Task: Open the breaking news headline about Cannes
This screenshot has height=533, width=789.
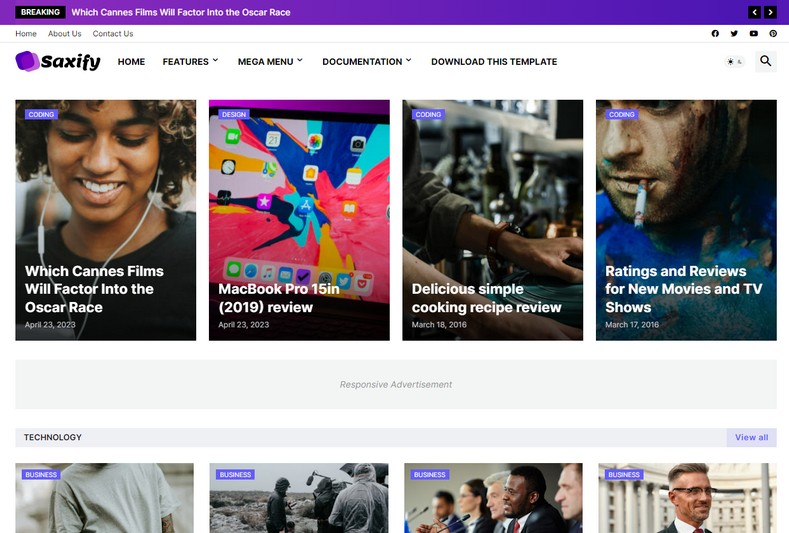Action: [181, 12]
